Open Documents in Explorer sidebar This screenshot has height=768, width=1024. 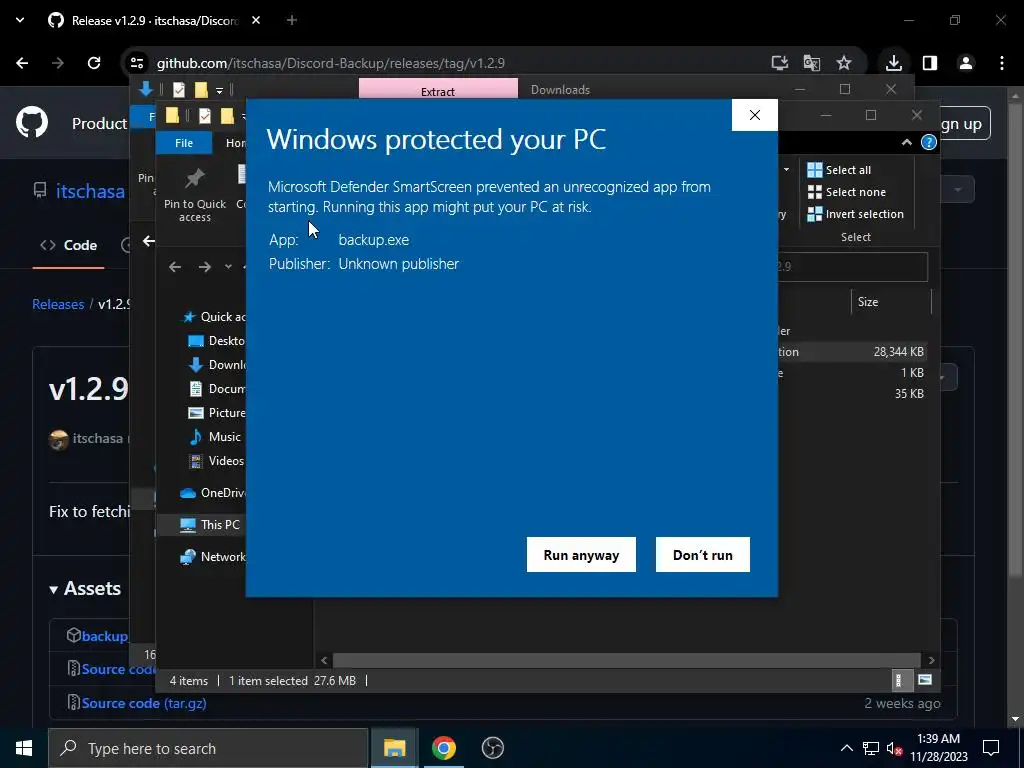click(216, 389)
